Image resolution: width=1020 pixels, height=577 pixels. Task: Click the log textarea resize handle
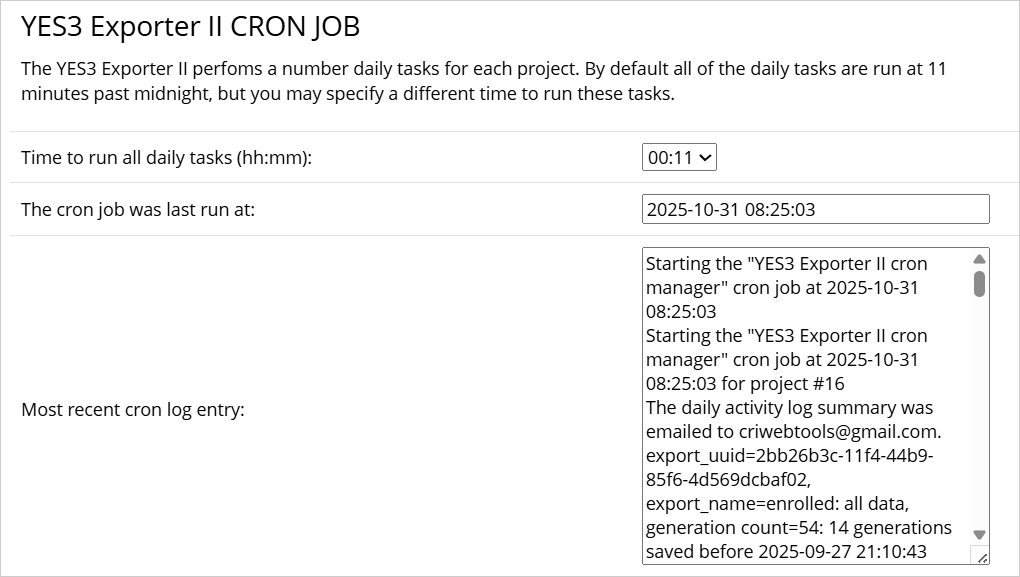click(980, 556)
